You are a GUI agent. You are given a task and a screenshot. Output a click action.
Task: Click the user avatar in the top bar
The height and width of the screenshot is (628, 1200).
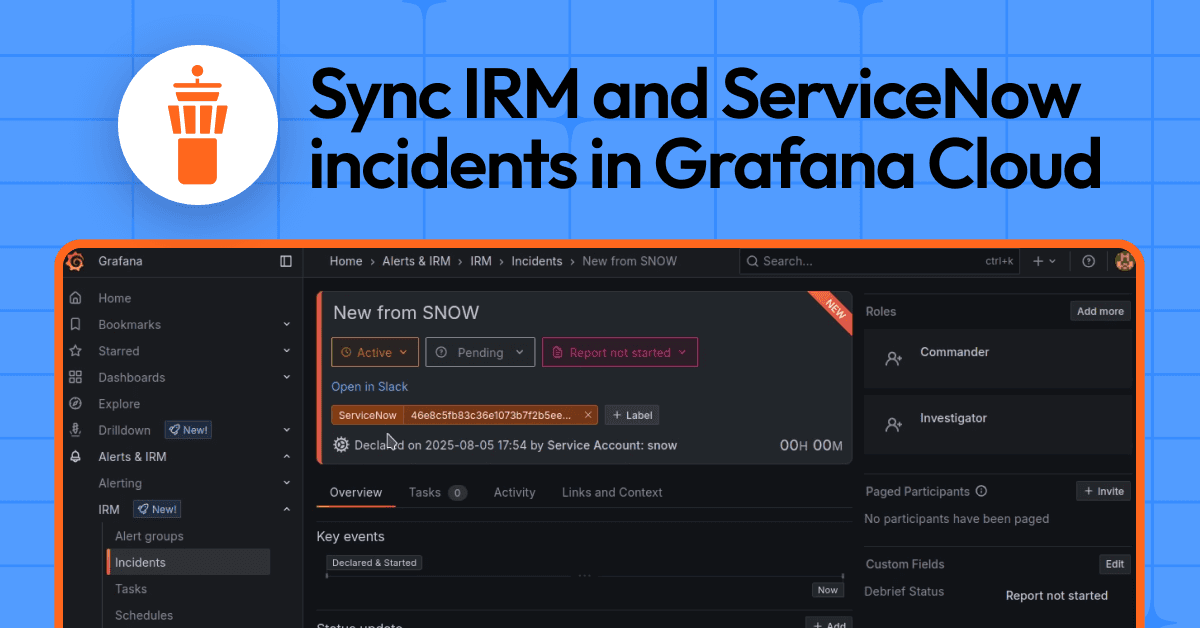[1124, 261]
